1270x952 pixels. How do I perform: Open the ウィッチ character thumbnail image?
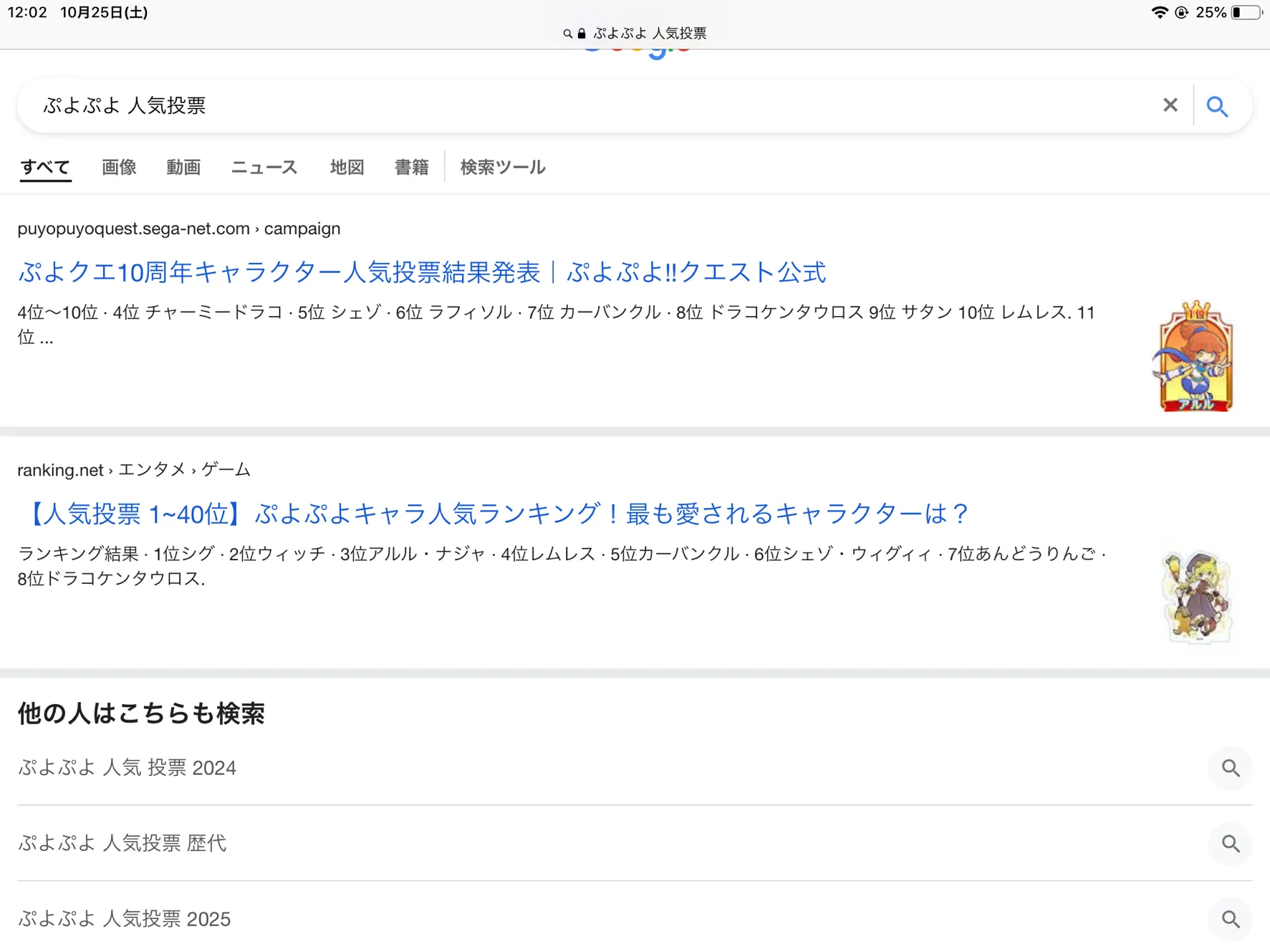pos(1197,597)
